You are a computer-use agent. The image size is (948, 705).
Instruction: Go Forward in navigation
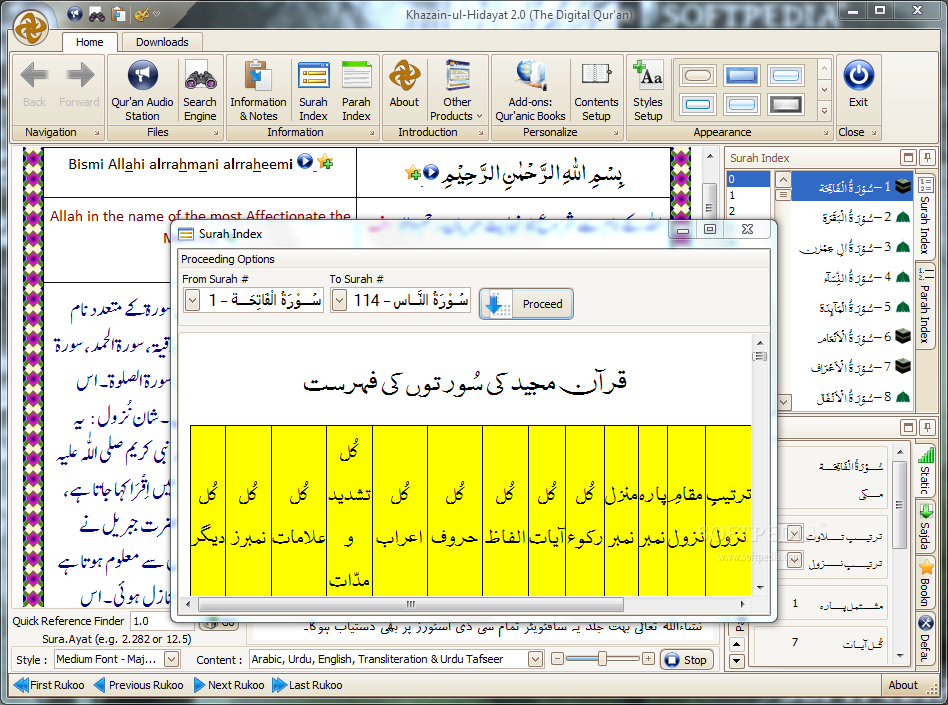(x=79, y=85)
